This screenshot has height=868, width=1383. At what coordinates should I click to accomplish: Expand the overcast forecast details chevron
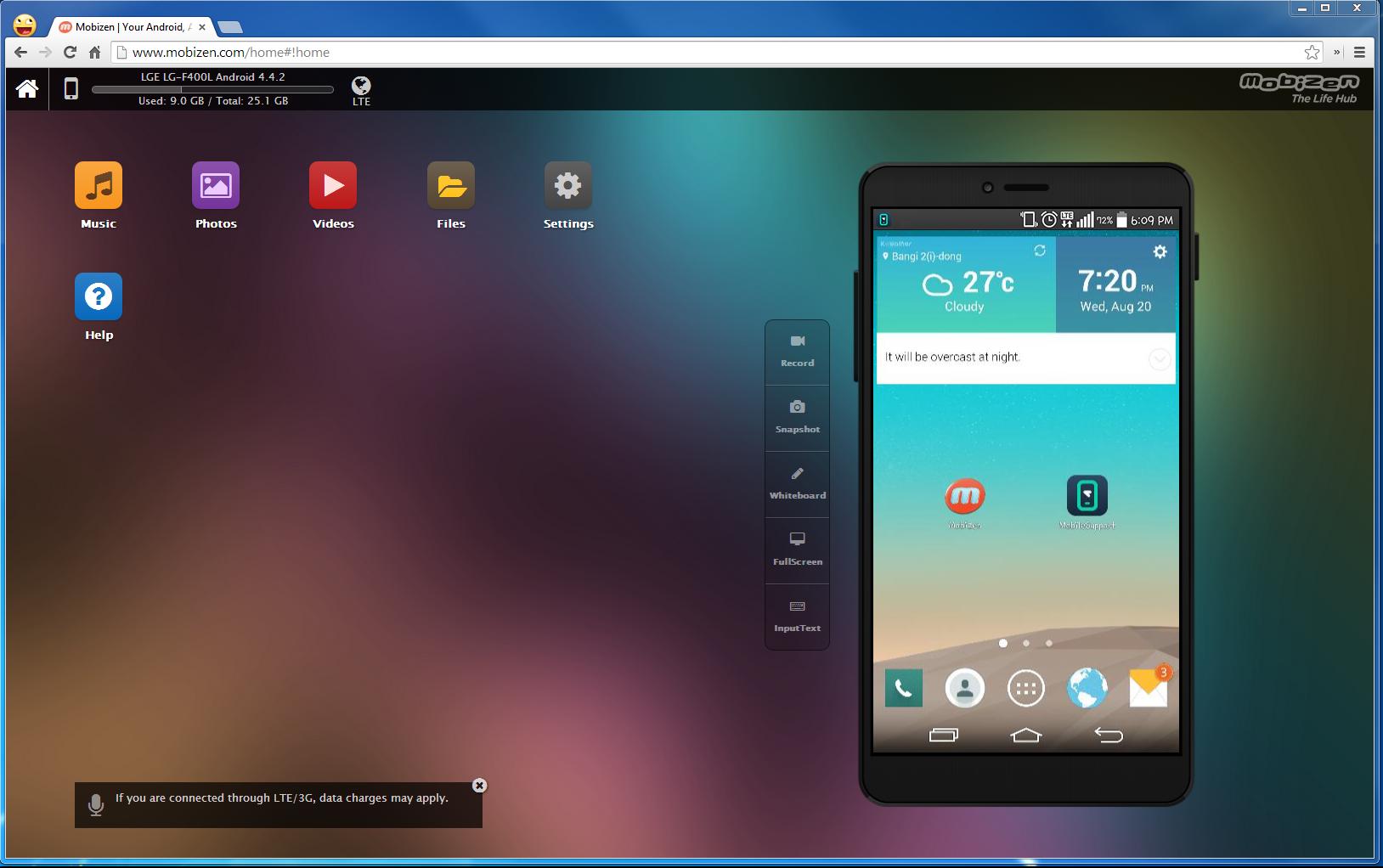[1158, 359]
